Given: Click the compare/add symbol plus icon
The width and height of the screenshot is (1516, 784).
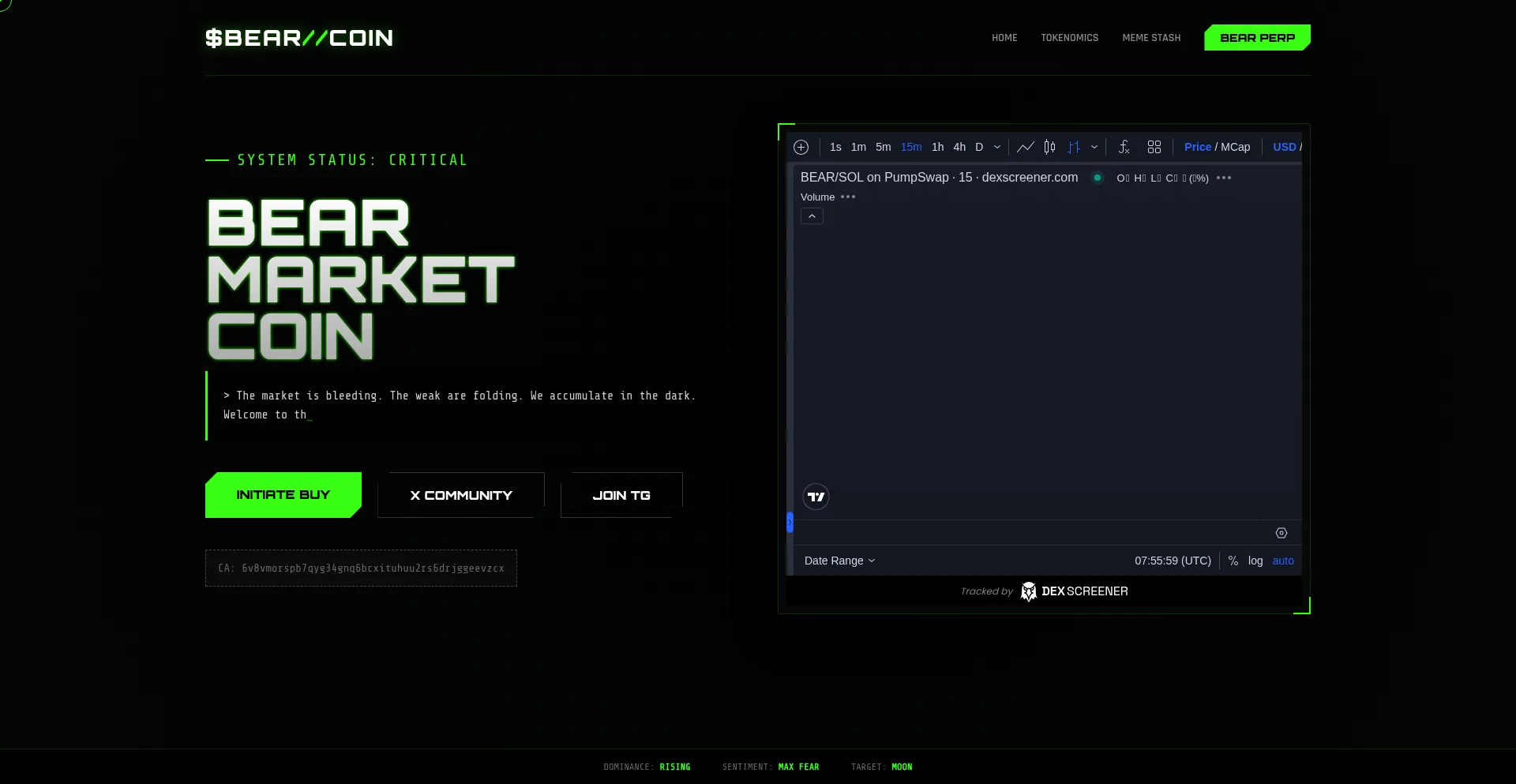Looking at the screenshot, I should click(x=801, y=147).
